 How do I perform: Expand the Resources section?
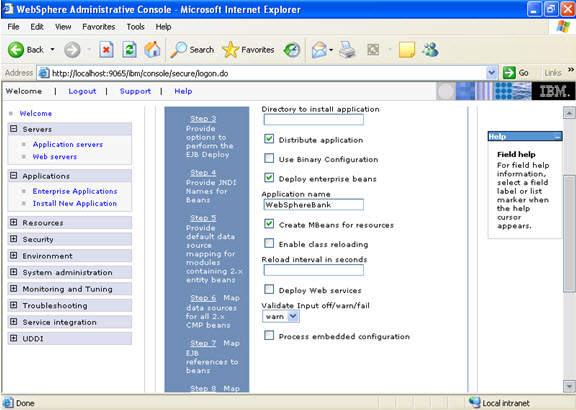click(14, 222)
